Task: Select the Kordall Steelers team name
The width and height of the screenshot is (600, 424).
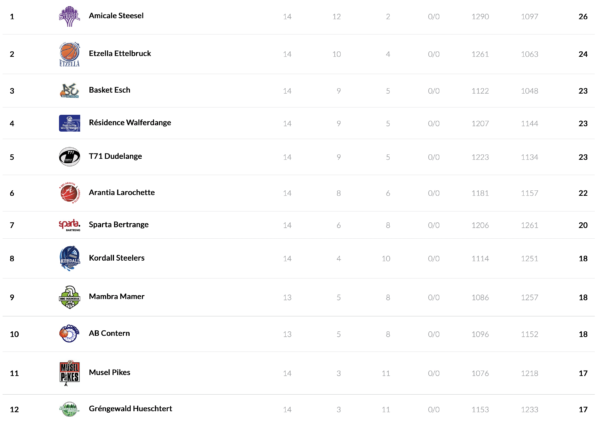Action: 117,258
